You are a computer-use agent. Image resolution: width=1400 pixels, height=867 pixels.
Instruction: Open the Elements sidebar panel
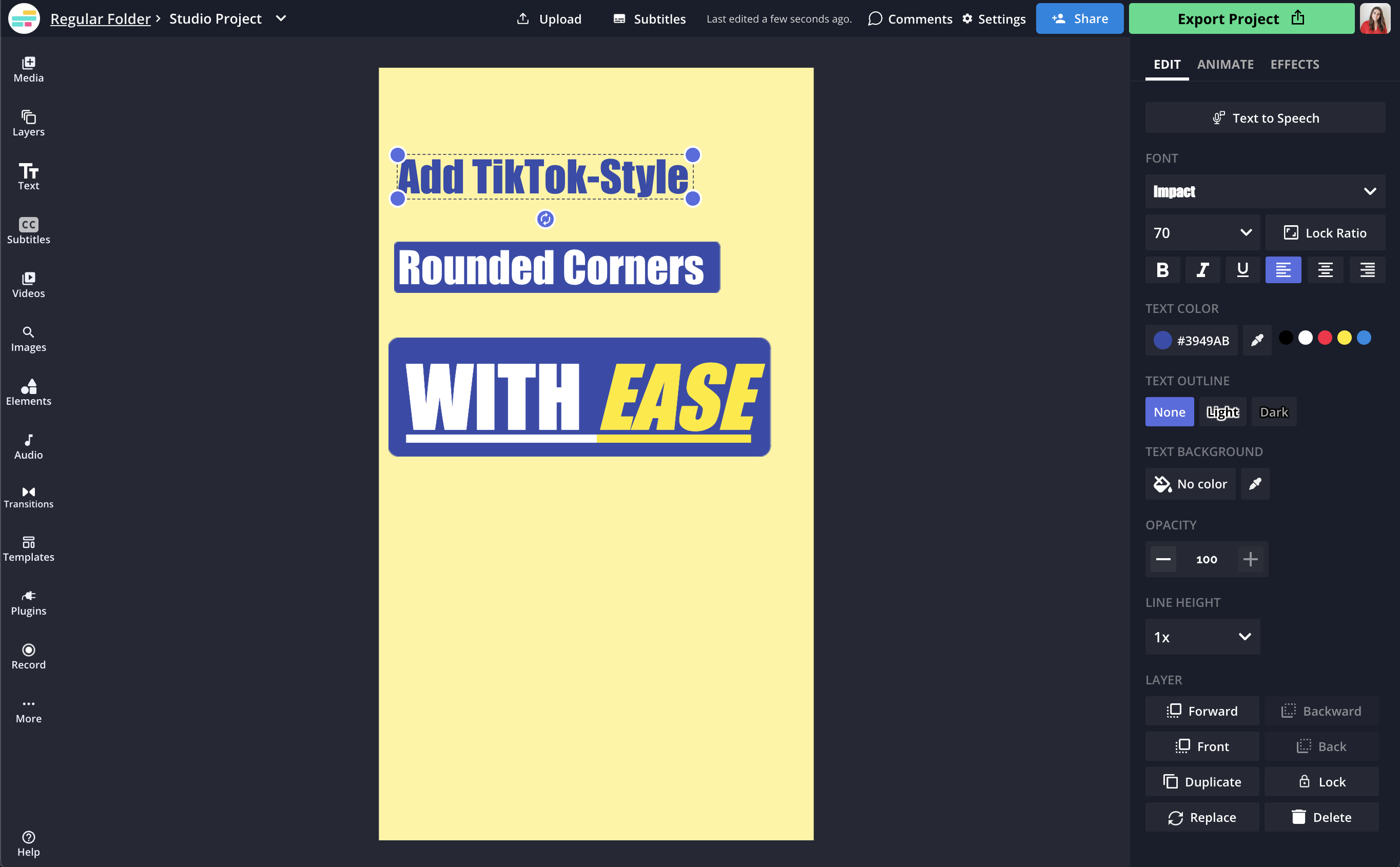click(x=28, y=392)
